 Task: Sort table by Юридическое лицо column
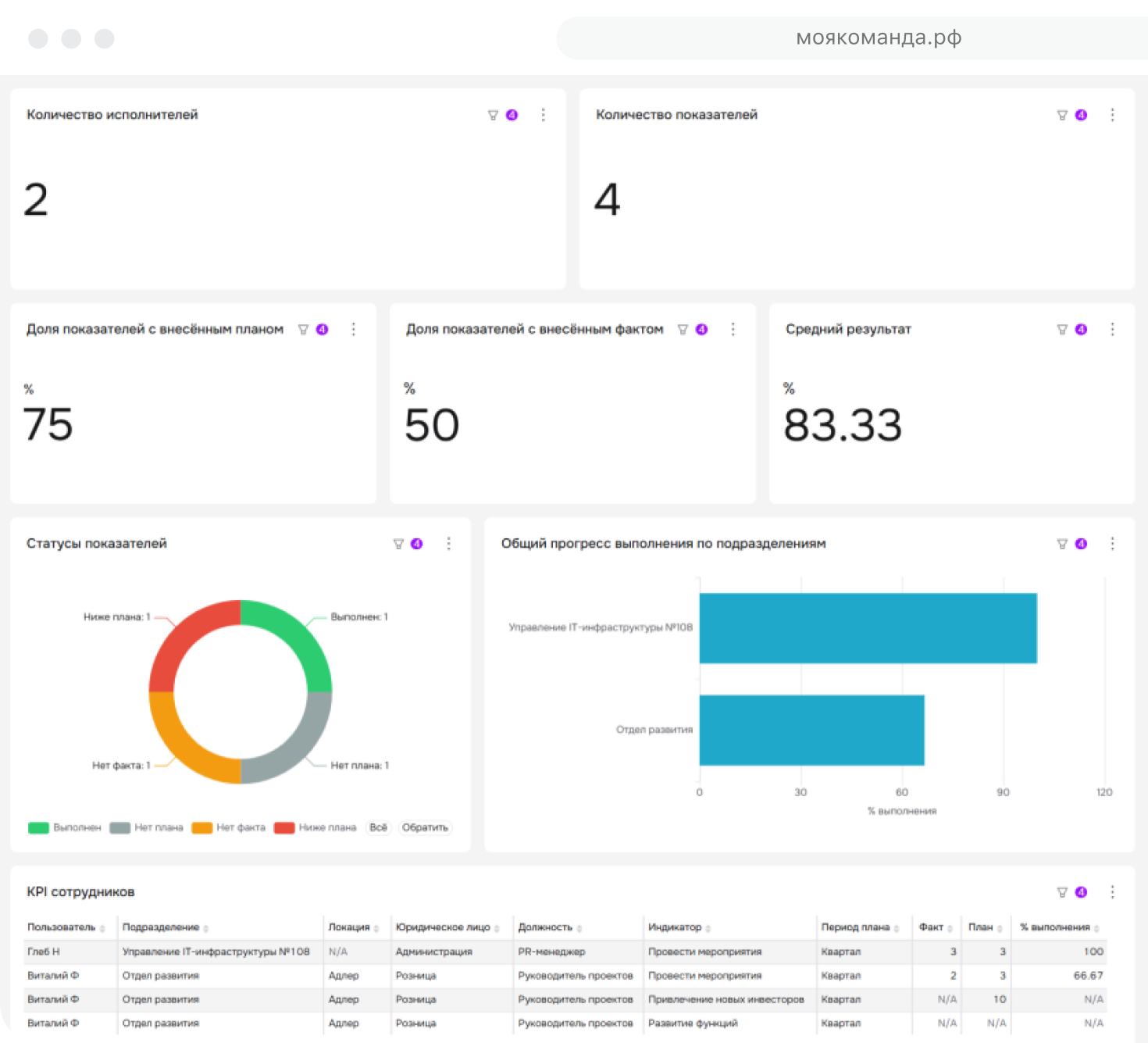447,927
